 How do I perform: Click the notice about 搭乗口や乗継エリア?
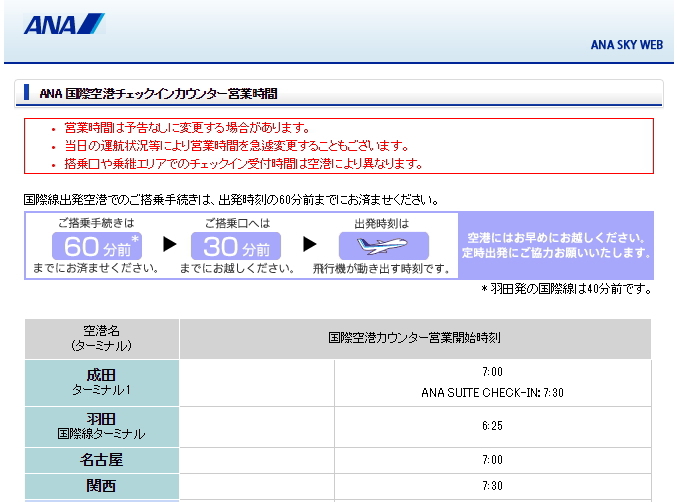(x=243, y=164)
